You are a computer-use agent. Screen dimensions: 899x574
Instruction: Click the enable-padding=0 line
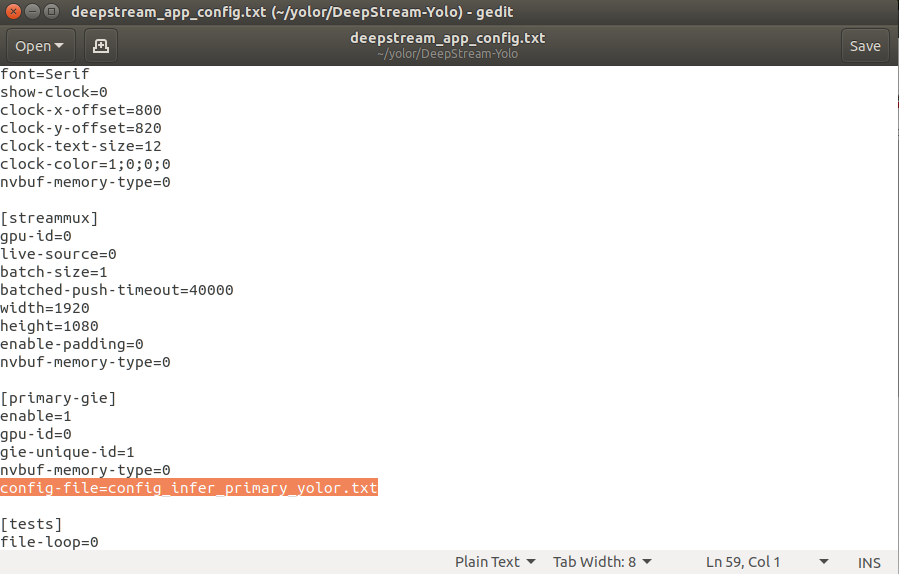pyautogui.click(x=72, y=344)
